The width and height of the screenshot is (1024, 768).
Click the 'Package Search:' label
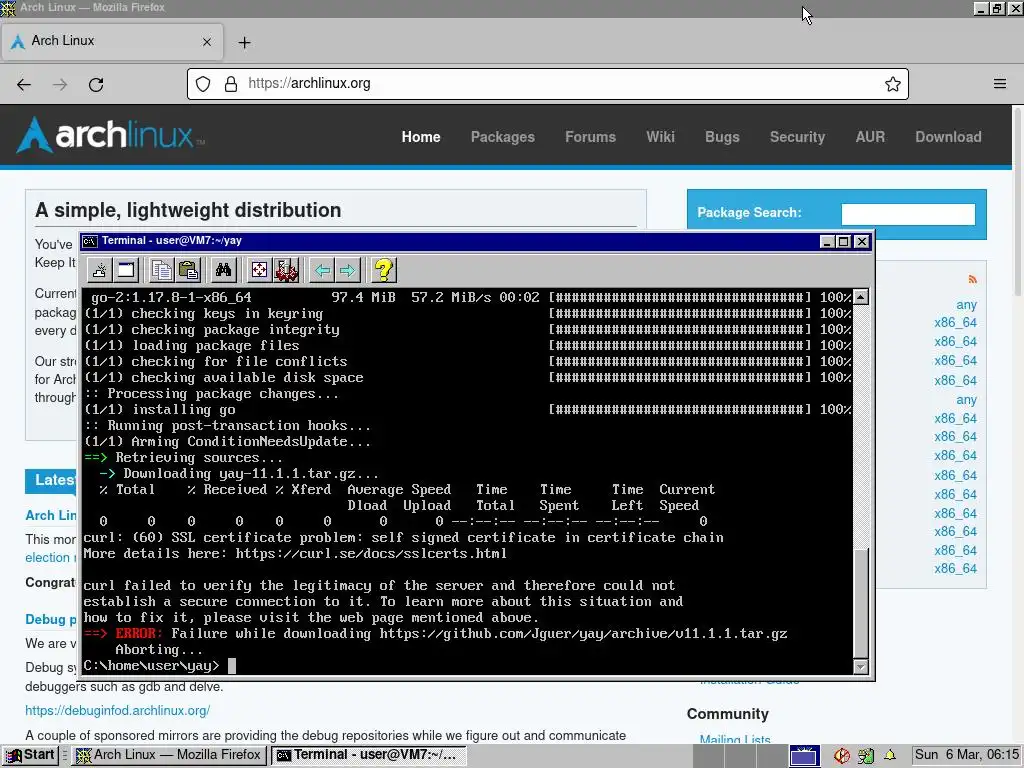pyautogui.click(x=749, y=213)
